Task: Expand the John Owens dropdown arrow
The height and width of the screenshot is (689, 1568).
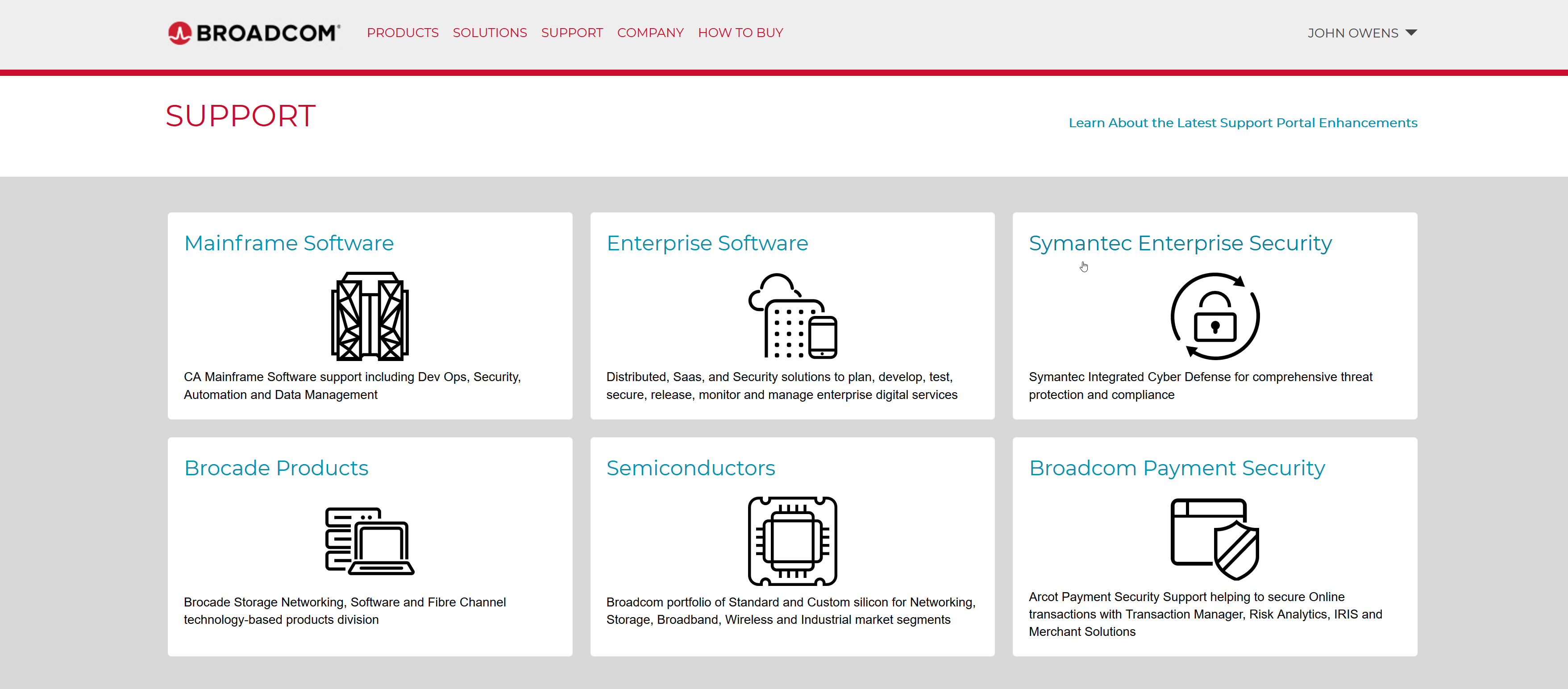Action: [1412, 33]
